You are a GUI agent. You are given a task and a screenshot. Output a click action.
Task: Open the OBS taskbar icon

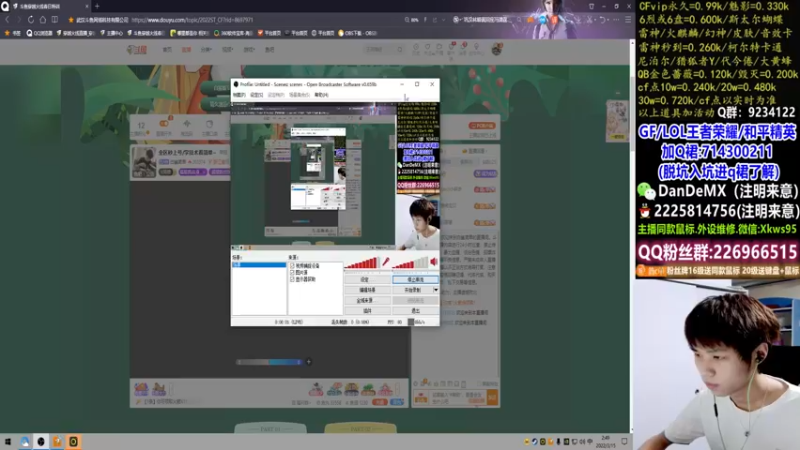pos(41,441)
